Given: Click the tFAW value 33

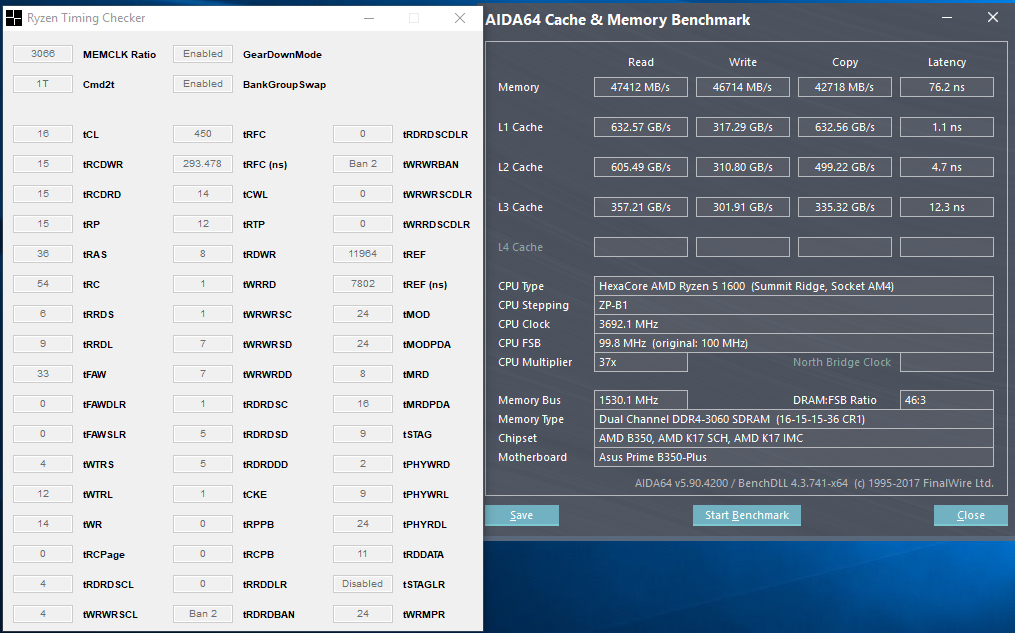Looking at the screenshot, I should [43, 373].
